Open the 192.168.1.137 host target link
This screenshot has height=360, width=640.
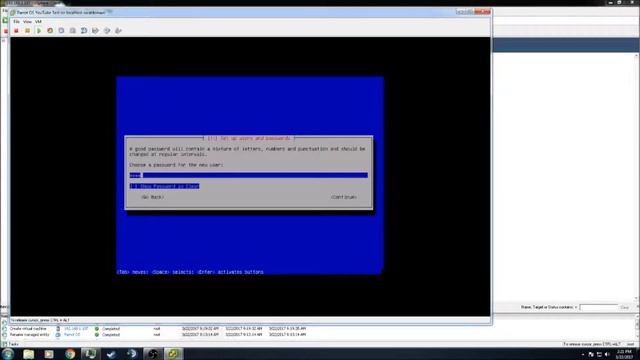[x=76, y=329]
